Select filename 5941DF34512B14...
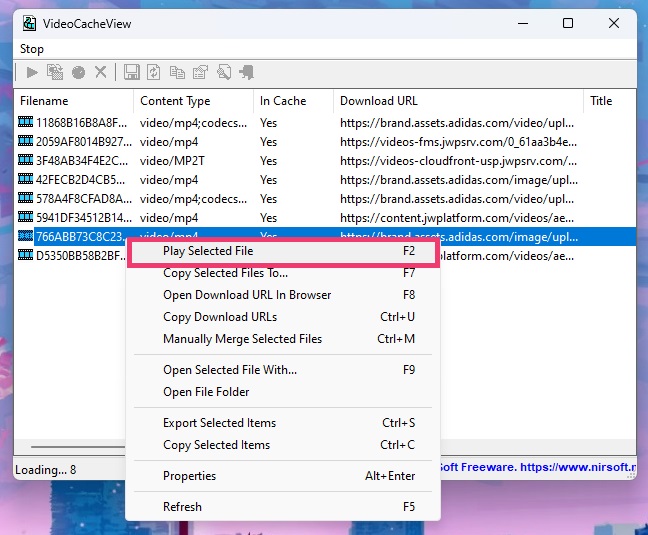648x535 pixels. (84, 218)
